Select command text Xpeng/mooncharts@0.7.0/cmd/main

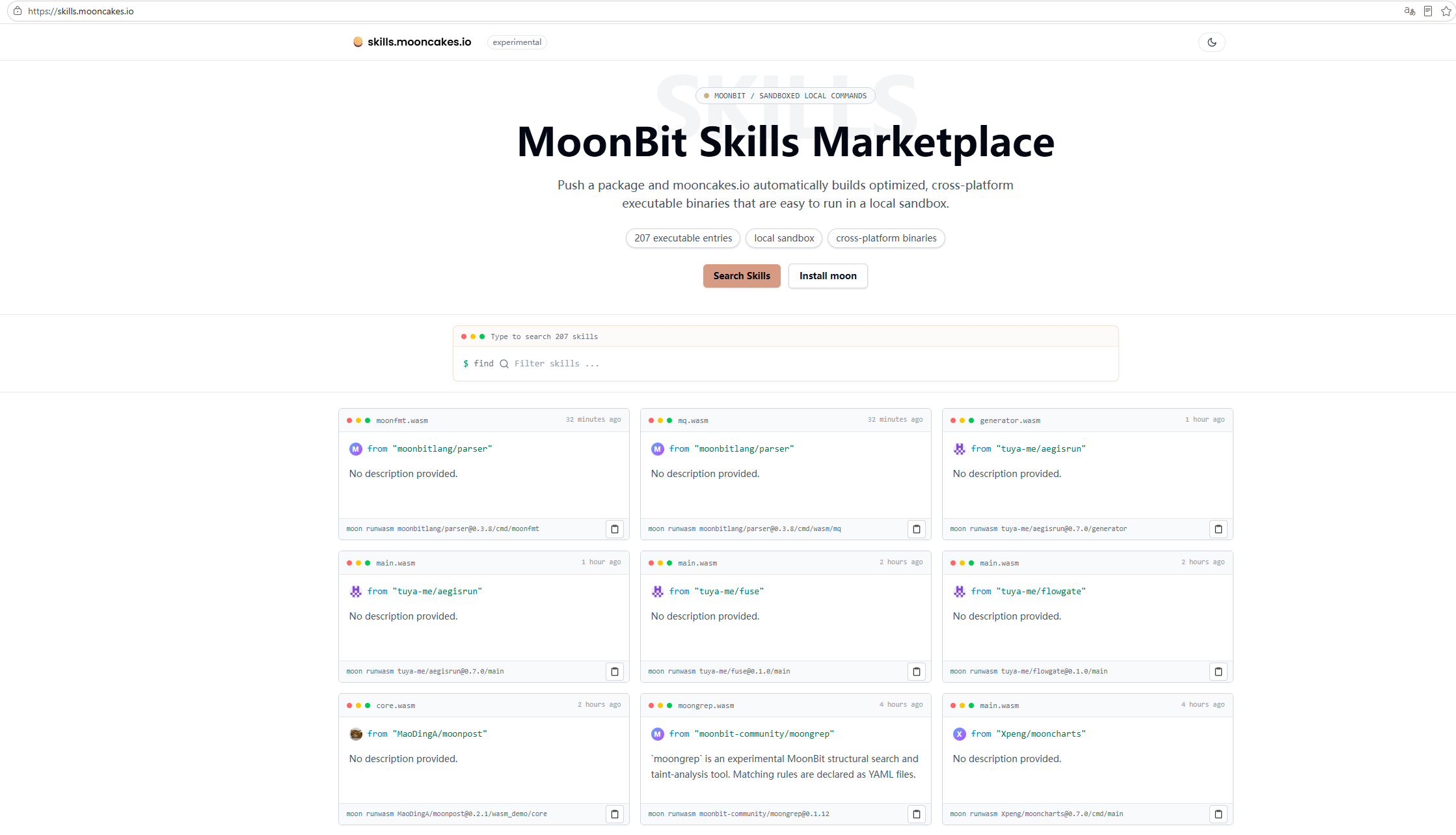click(x=1062, y=814)
